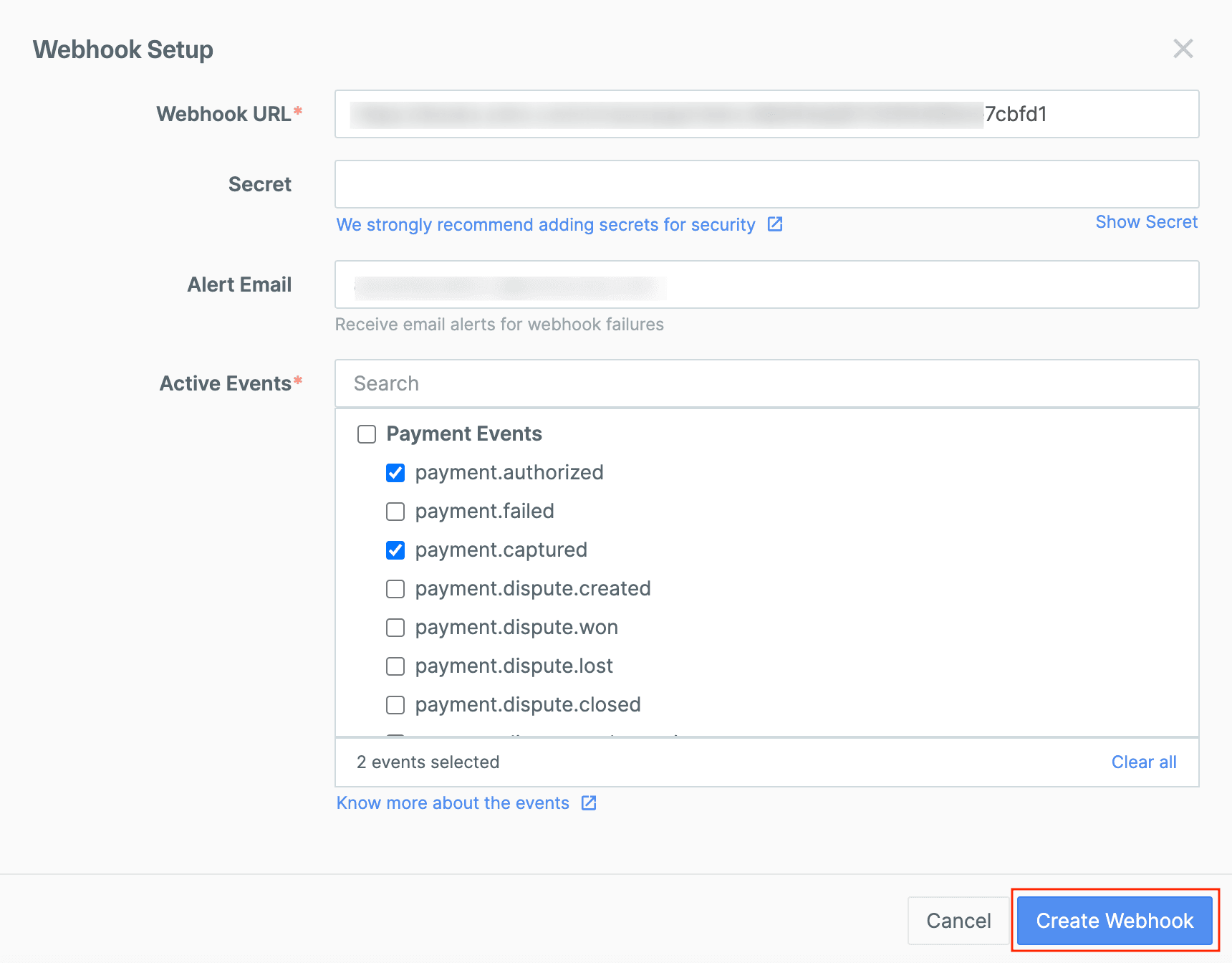Check the payment.dispute.won event
This screenshot has height=963, width=1232.
(395, 628)
